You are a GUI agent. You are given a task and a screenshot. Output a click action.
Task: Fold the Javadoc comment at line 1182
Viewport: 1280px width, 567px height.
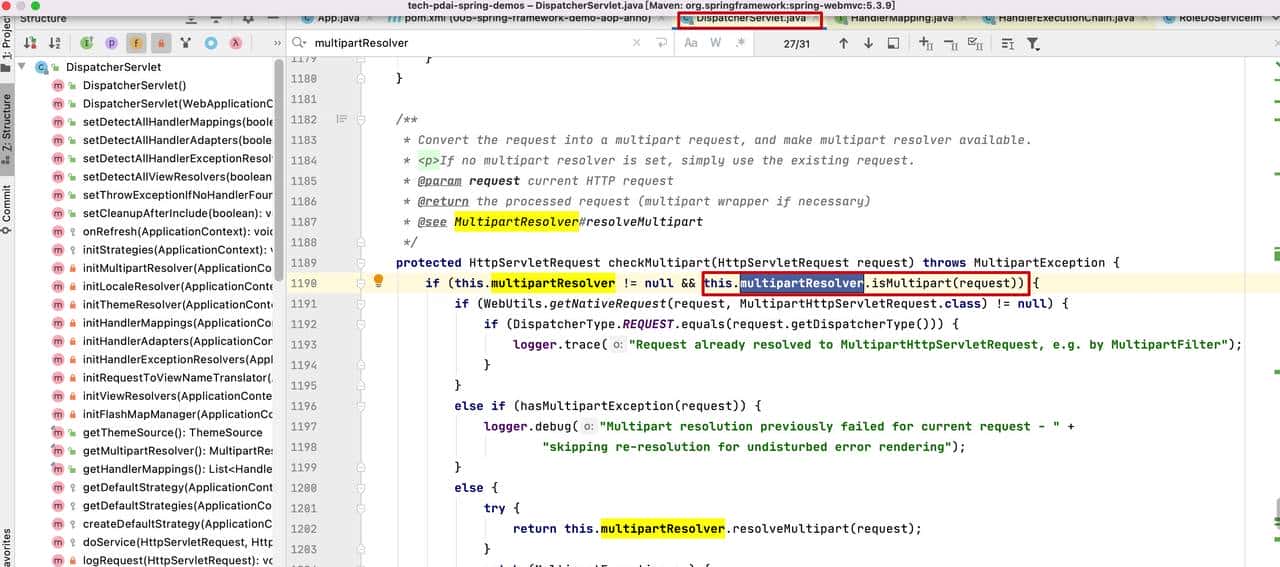(x=361, y=119)
